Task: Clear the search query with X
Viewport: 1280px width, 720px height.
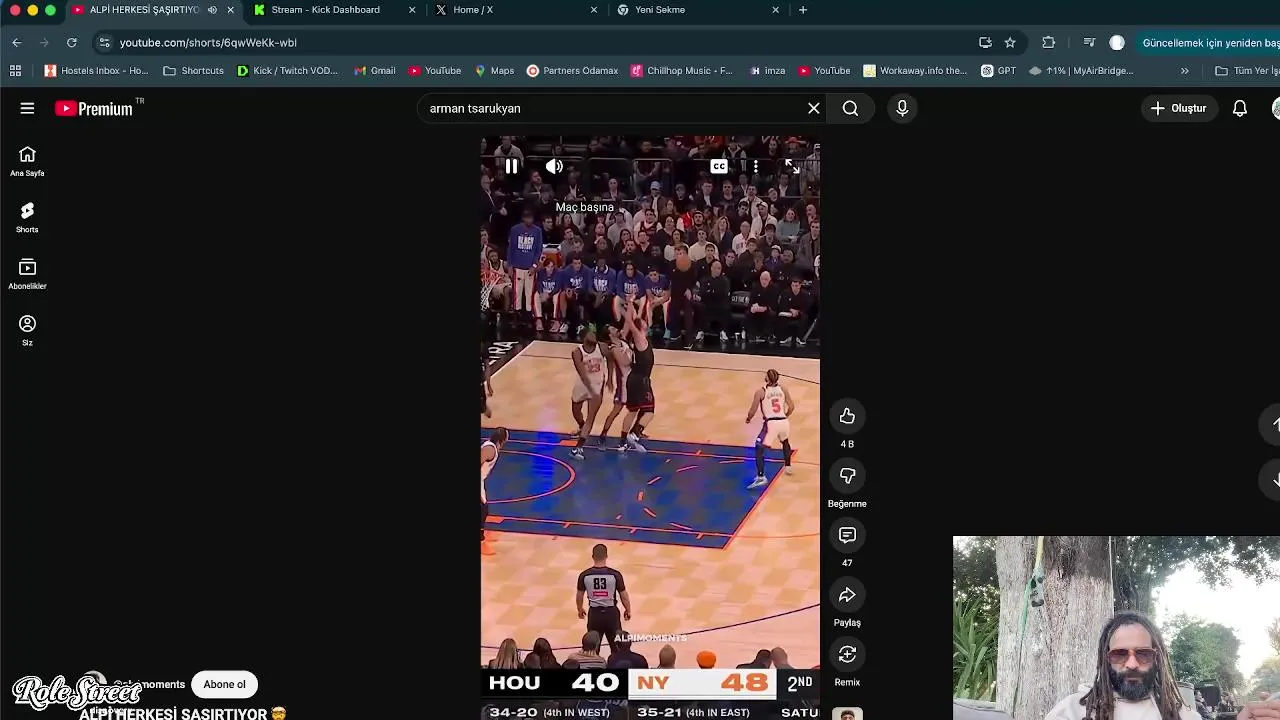Action: point(814,108)
